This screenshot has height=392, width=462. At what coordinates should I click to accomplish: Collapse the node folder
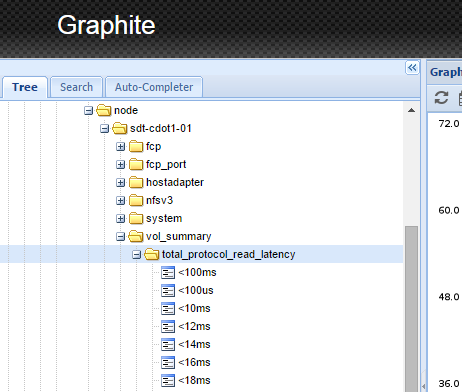(x=88, y=110)
